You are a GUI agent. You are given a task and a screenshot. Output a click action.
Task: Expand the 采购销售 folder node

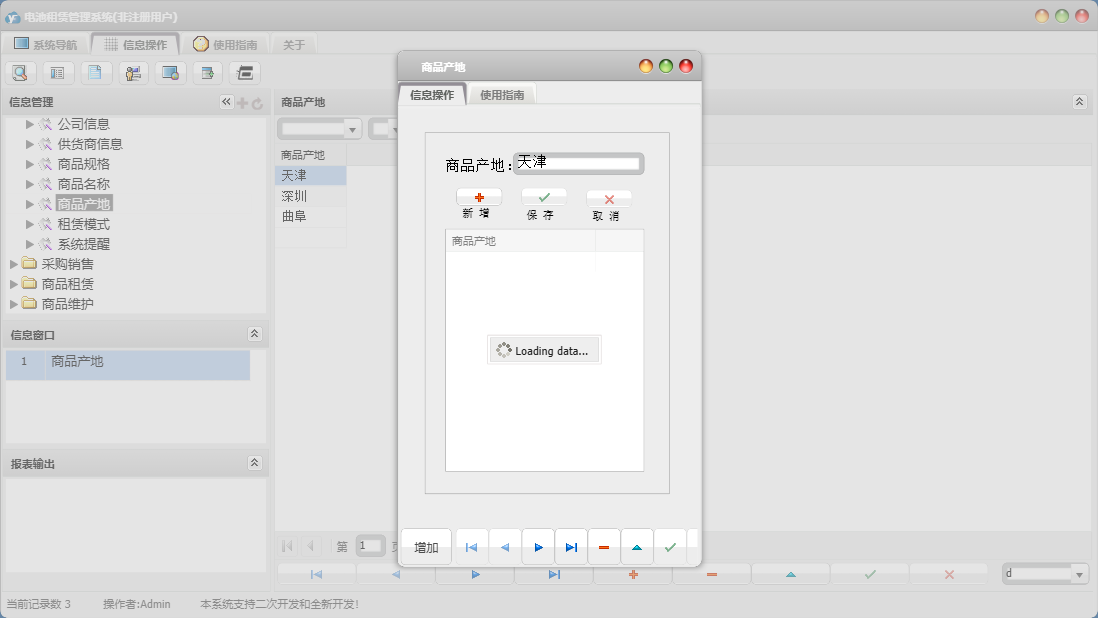14,264
